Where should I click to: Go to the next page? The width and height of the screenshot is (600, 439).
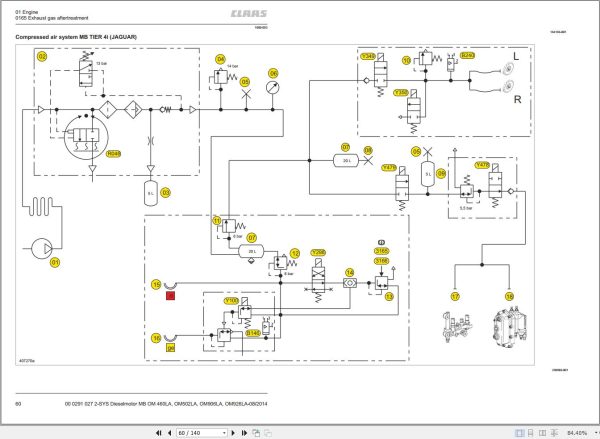233,433
